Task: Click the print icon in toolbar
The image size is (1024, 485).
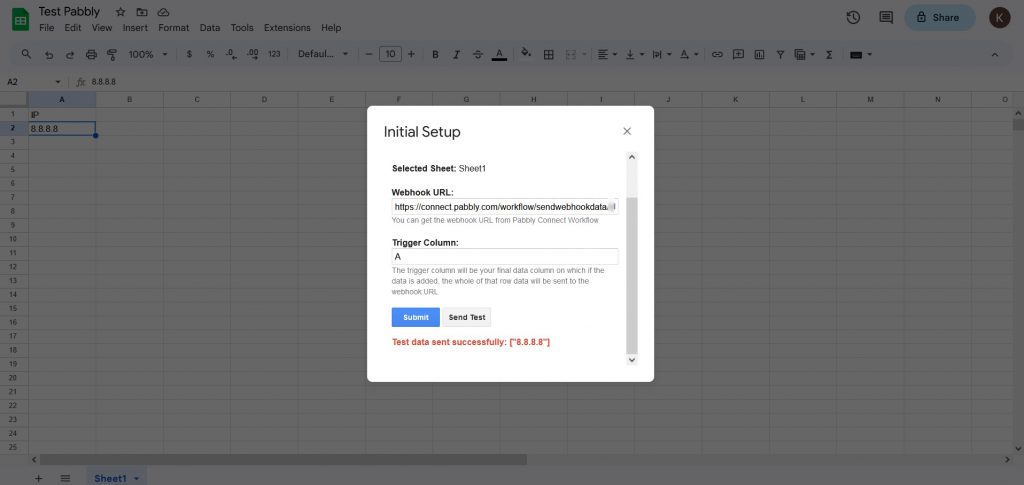Action: [x=92, y=54]
